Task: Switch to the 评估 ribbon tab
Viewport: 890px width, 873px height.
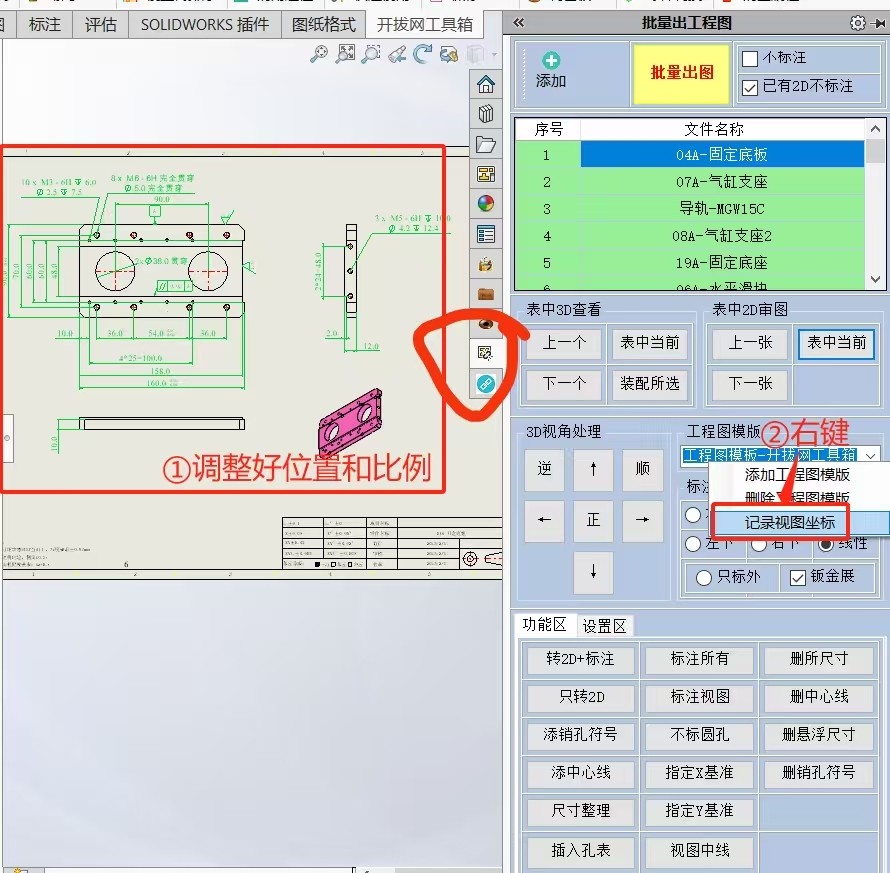Action: (x=100, y=24)
